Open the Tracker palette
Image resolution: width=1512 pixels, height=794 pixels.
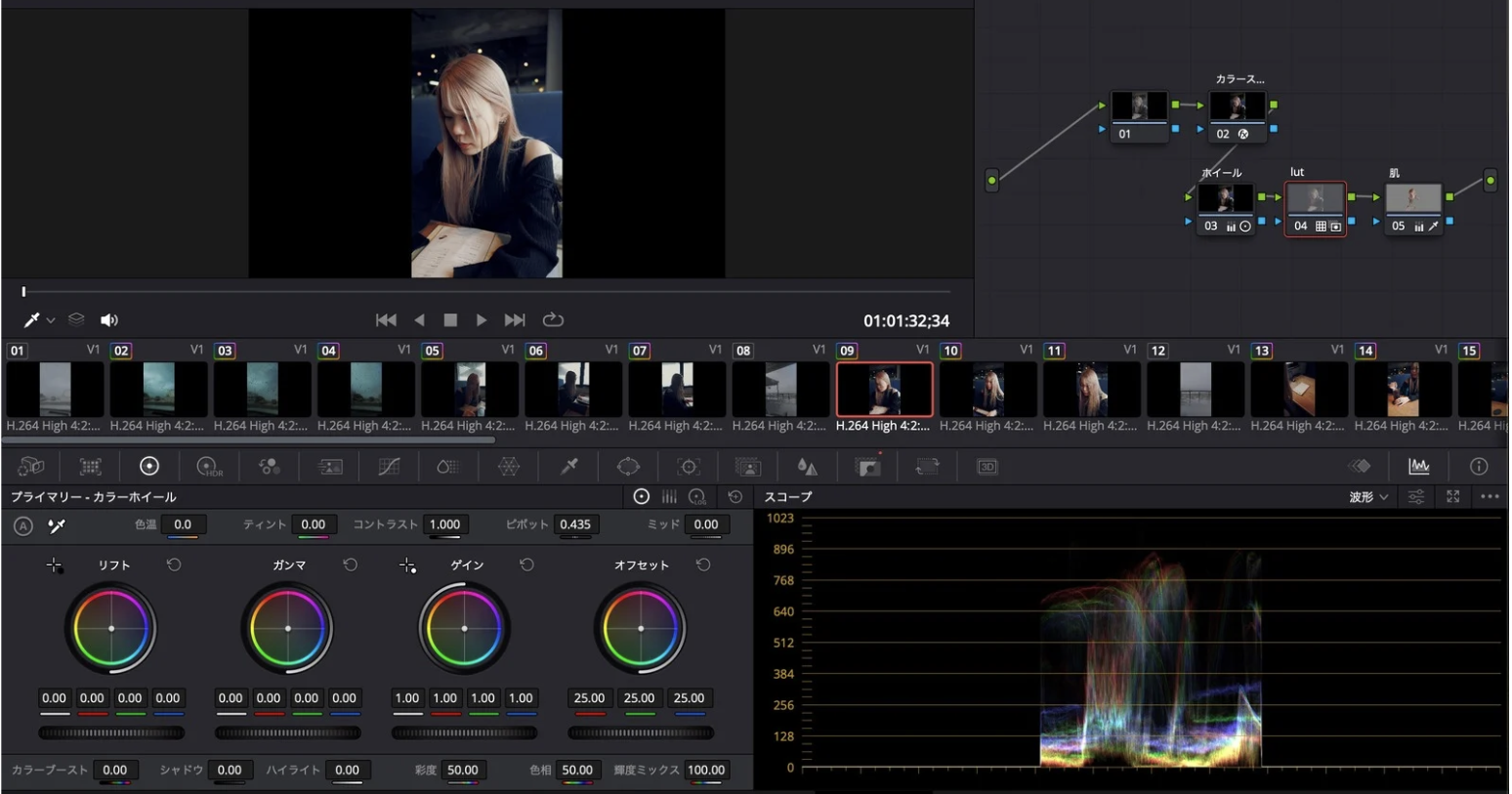pyautogui.click(x=689, y=467)
